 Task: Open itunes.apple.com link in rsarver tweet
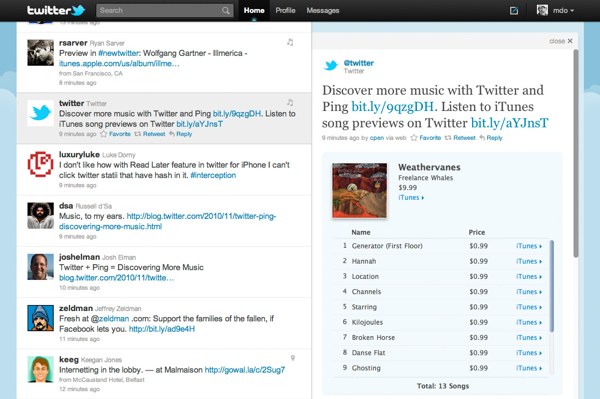click(x=119, y=64)
